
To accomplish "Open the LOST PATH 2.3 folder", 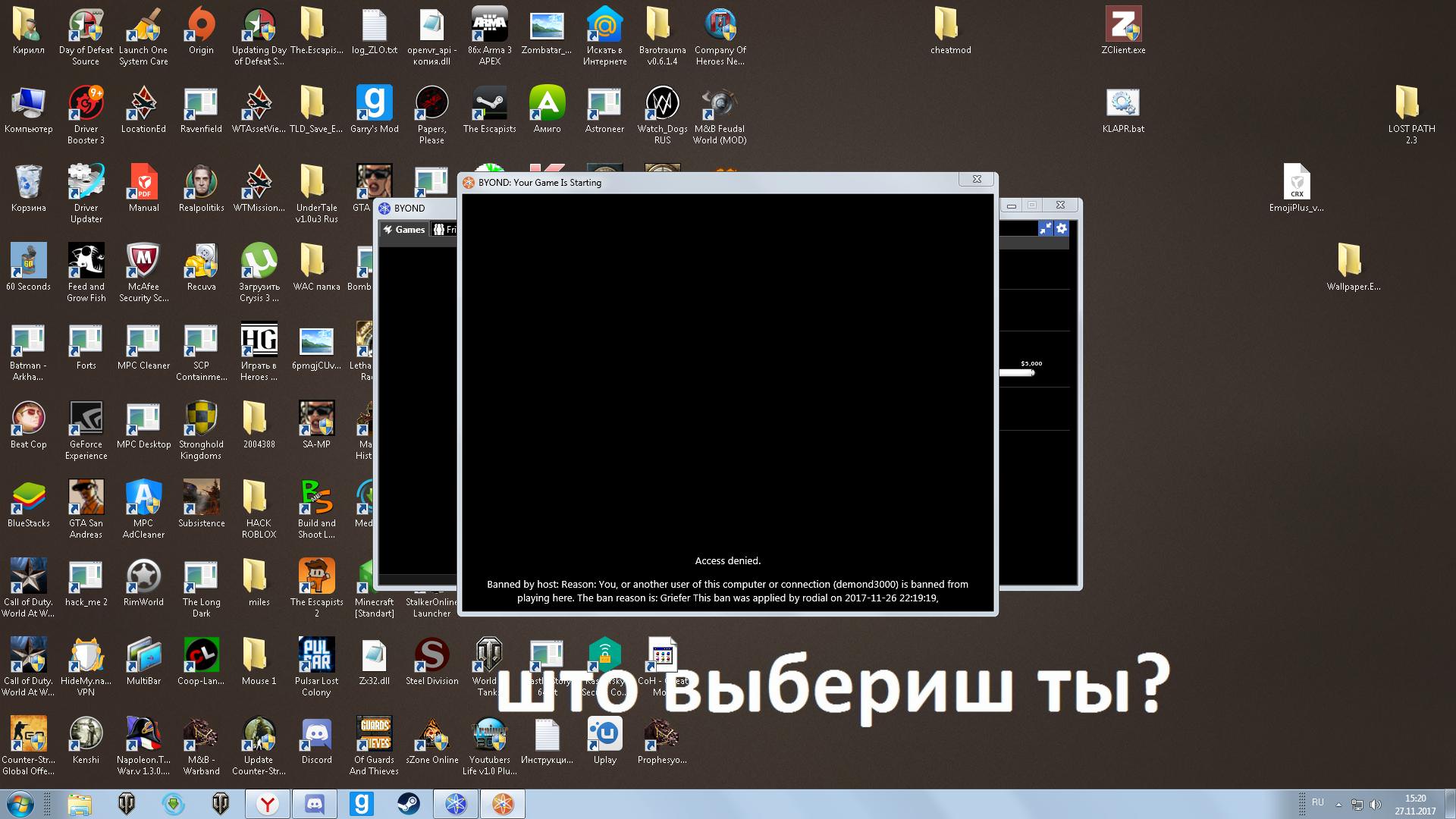I will tap(1411, 114).
